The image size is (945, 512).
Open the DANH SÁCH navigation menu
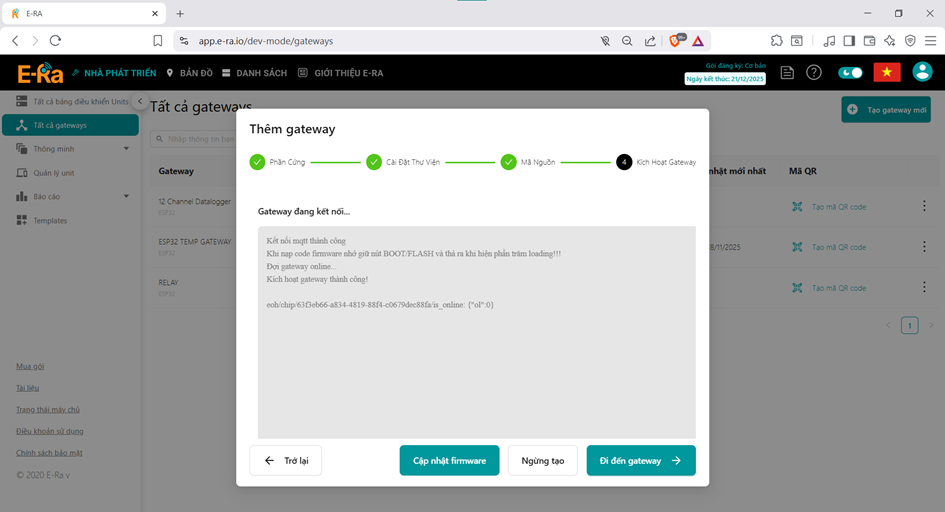[x=254, y=73]
